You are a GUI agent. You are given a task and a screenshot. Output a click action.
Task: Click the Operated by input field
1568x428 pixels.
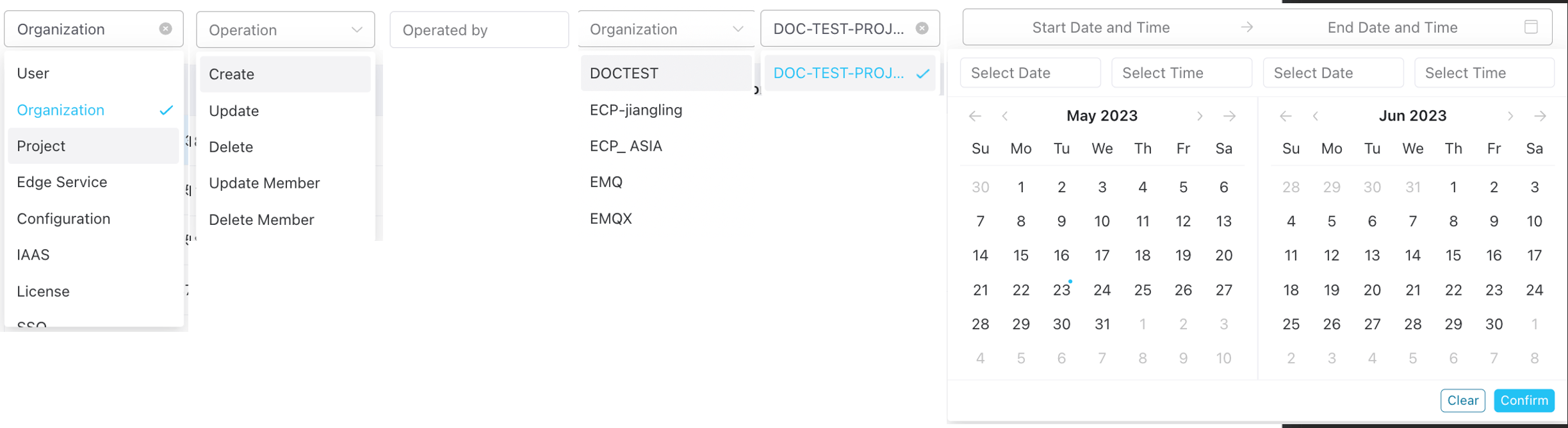click(x=478, y=29)
